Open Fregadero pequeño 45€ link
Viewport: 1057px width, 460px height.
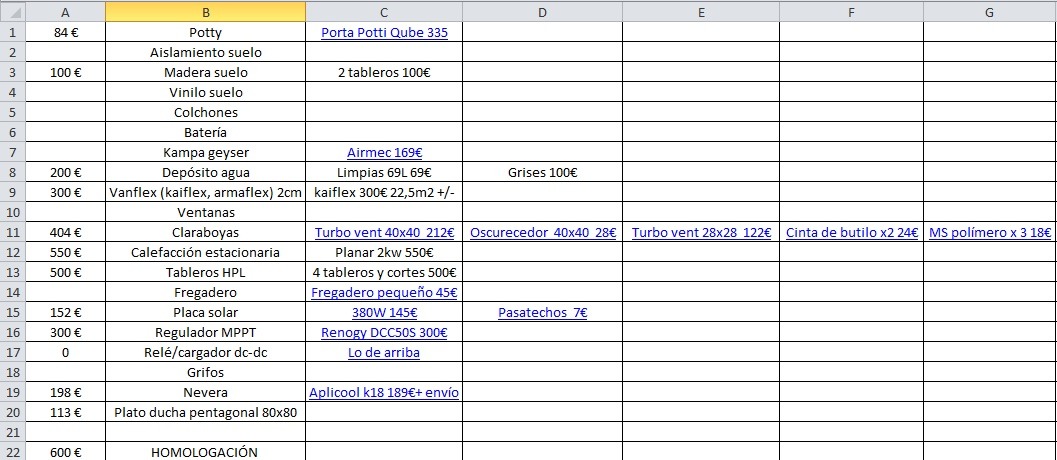384,293
